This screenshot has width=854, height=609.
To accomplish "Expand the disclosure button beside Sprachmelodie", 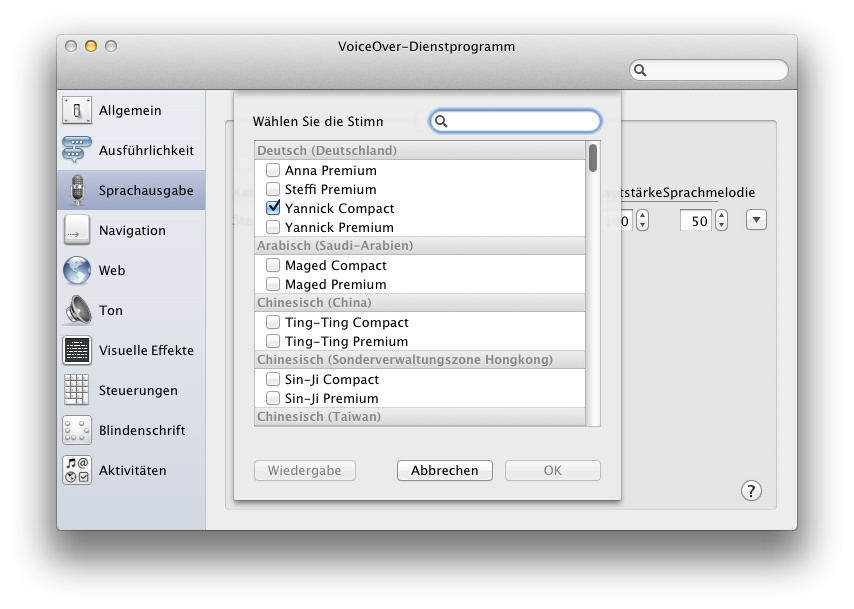I will (756, 220).
